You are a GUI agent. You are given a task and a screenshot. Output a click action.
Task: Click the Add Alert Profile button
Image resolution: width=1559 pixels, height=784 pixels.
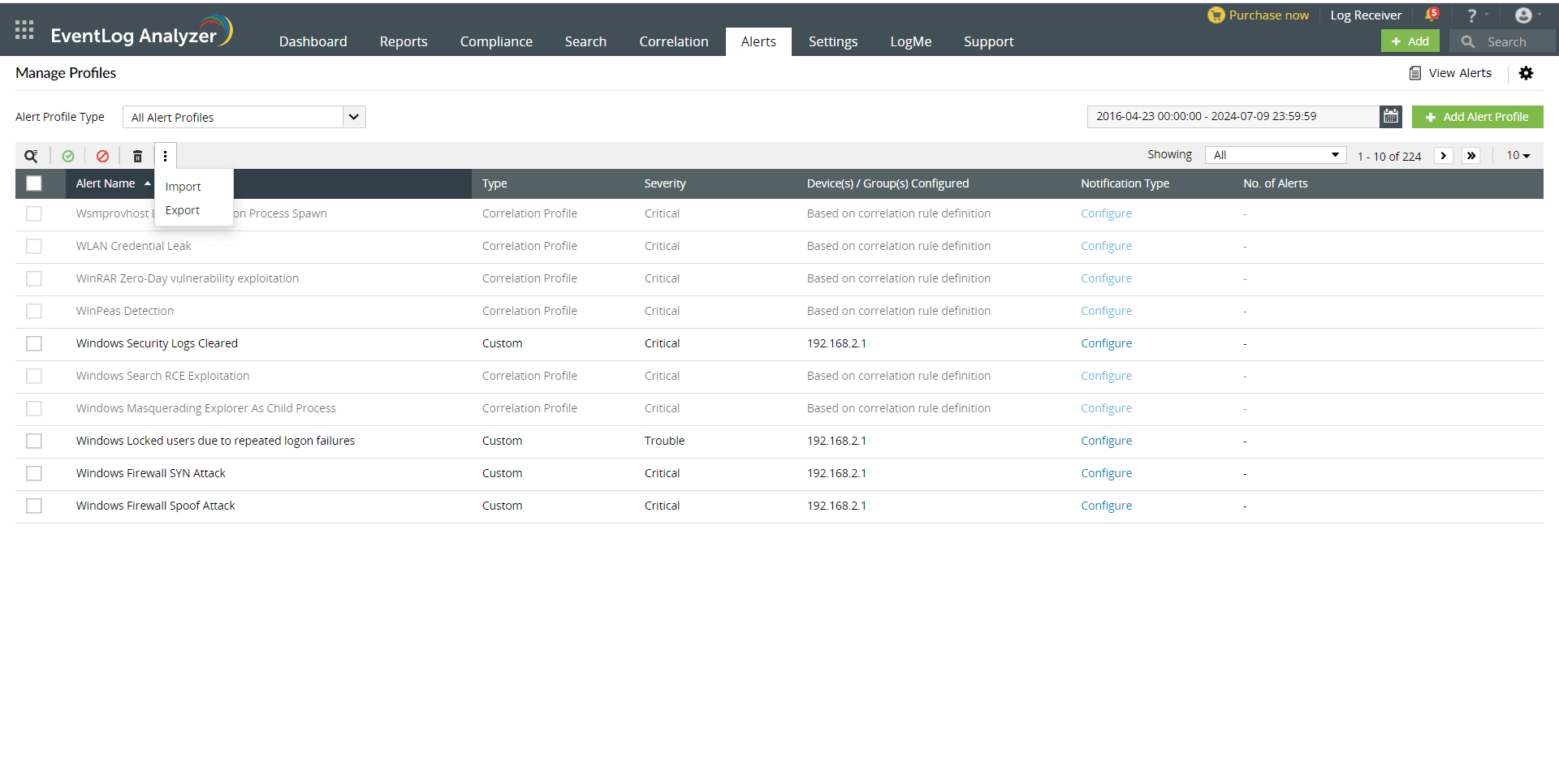tap(1477, 116)
